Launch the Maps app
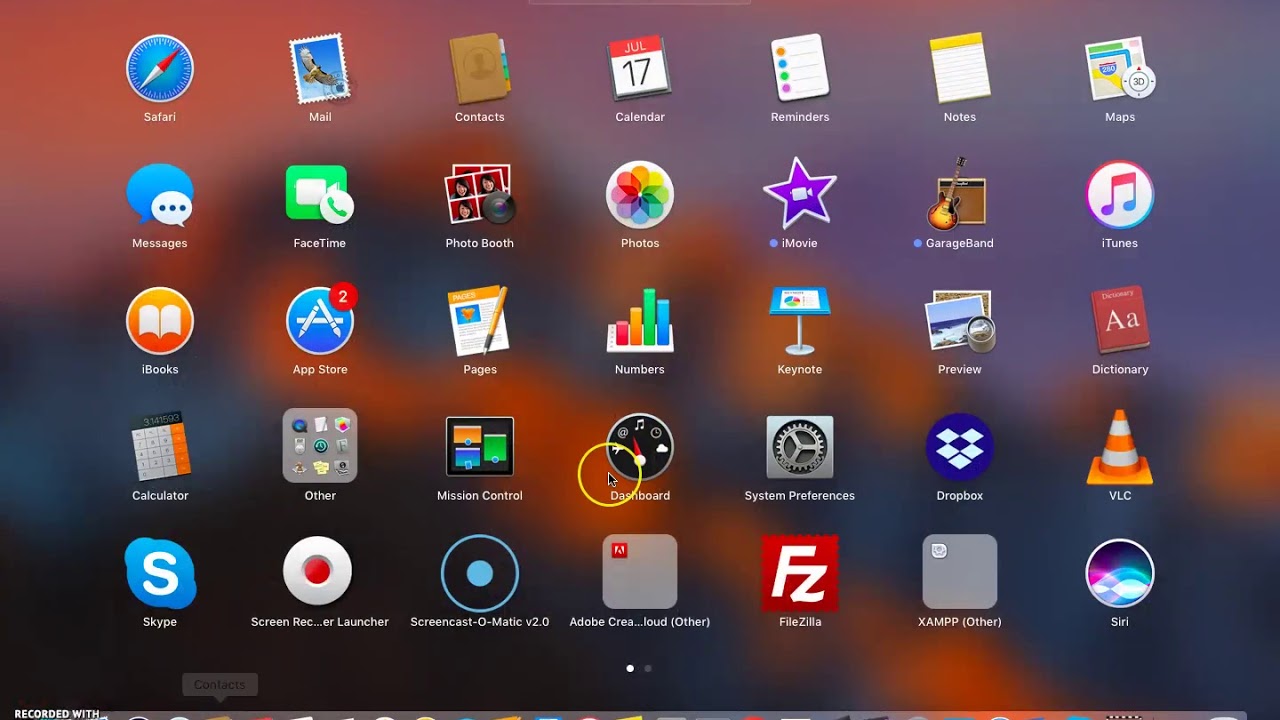This screenshot has width=1280, height=720. 1120,69
